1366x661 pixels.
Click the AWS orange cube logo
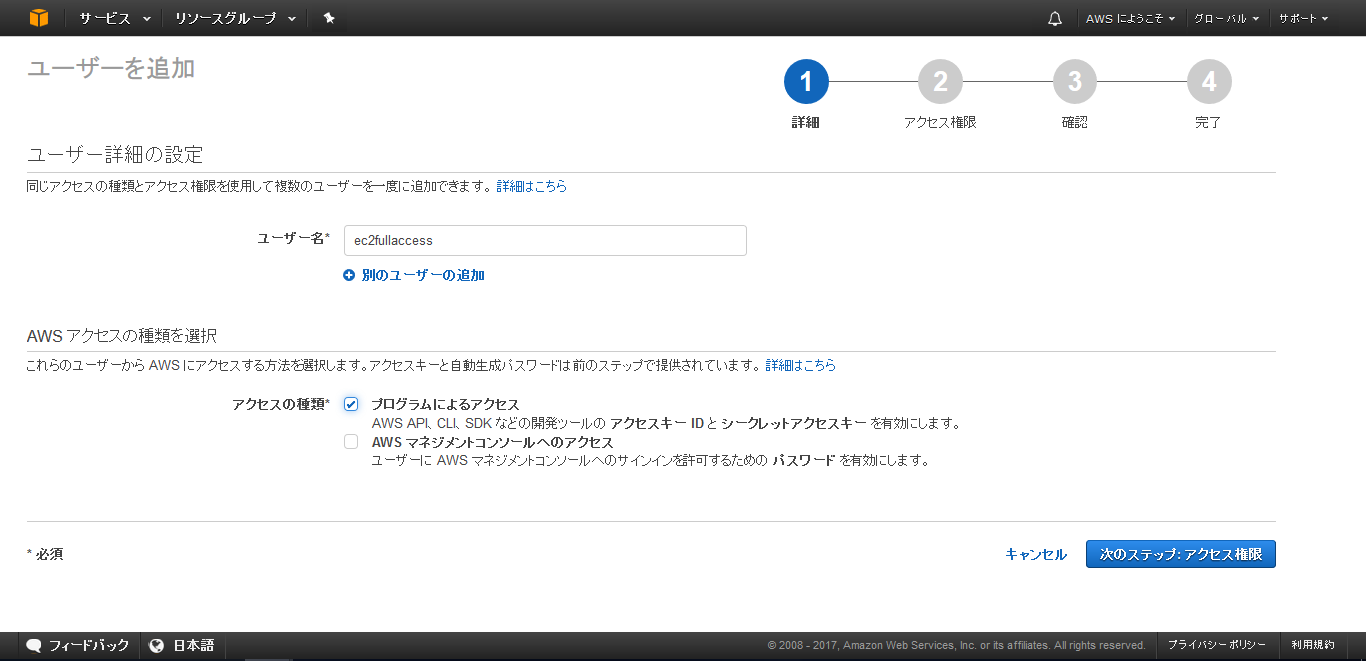point(38,18)
